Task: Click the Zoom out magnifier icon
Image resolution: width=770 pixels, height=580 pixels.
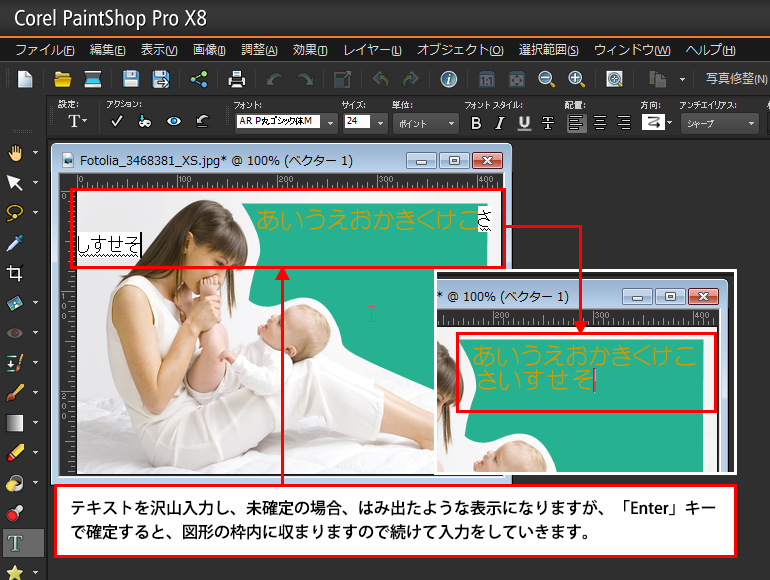Action: 546,79
